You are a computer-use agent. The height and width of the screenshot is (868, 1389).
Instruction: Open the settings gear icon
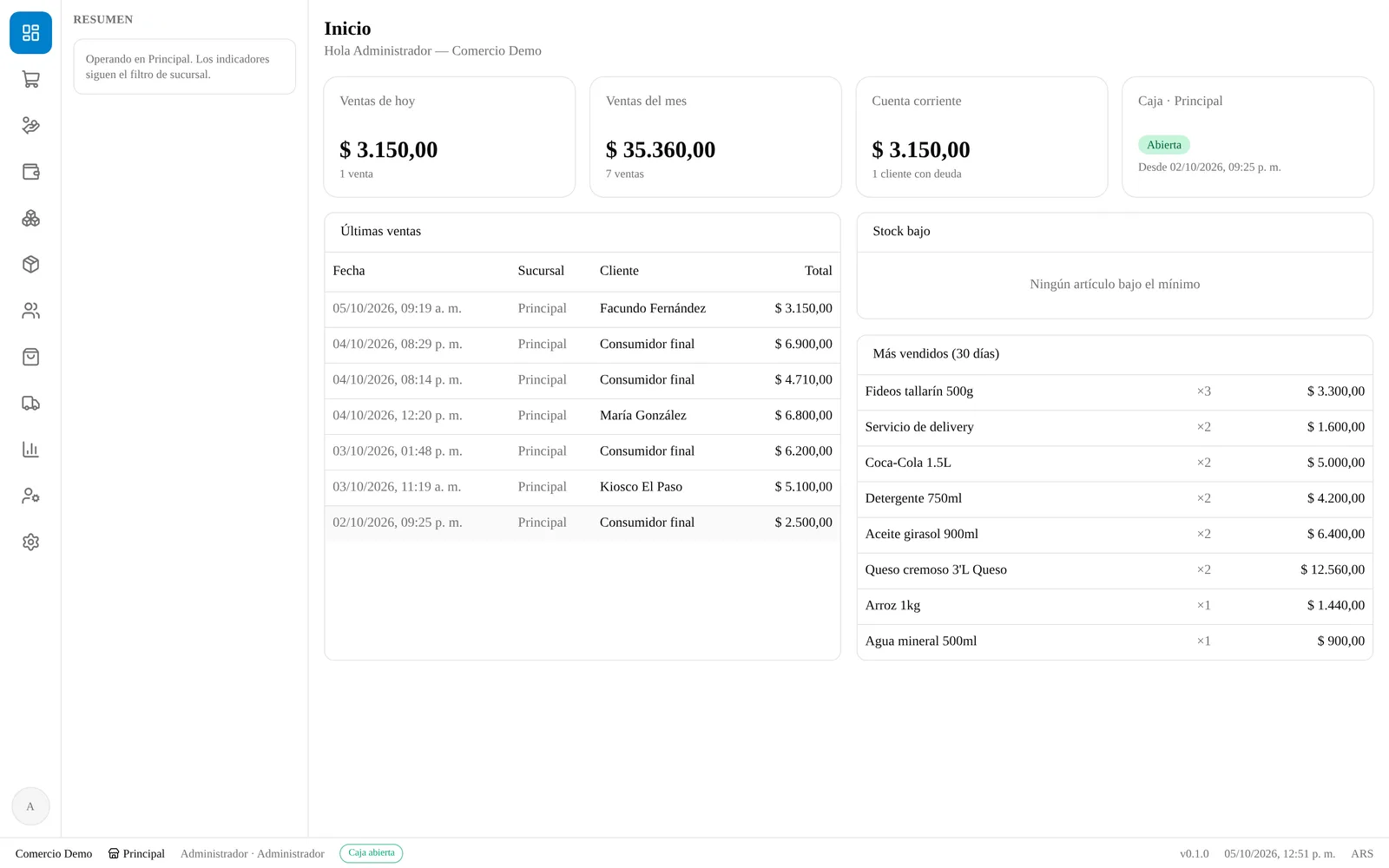(30, 542)
